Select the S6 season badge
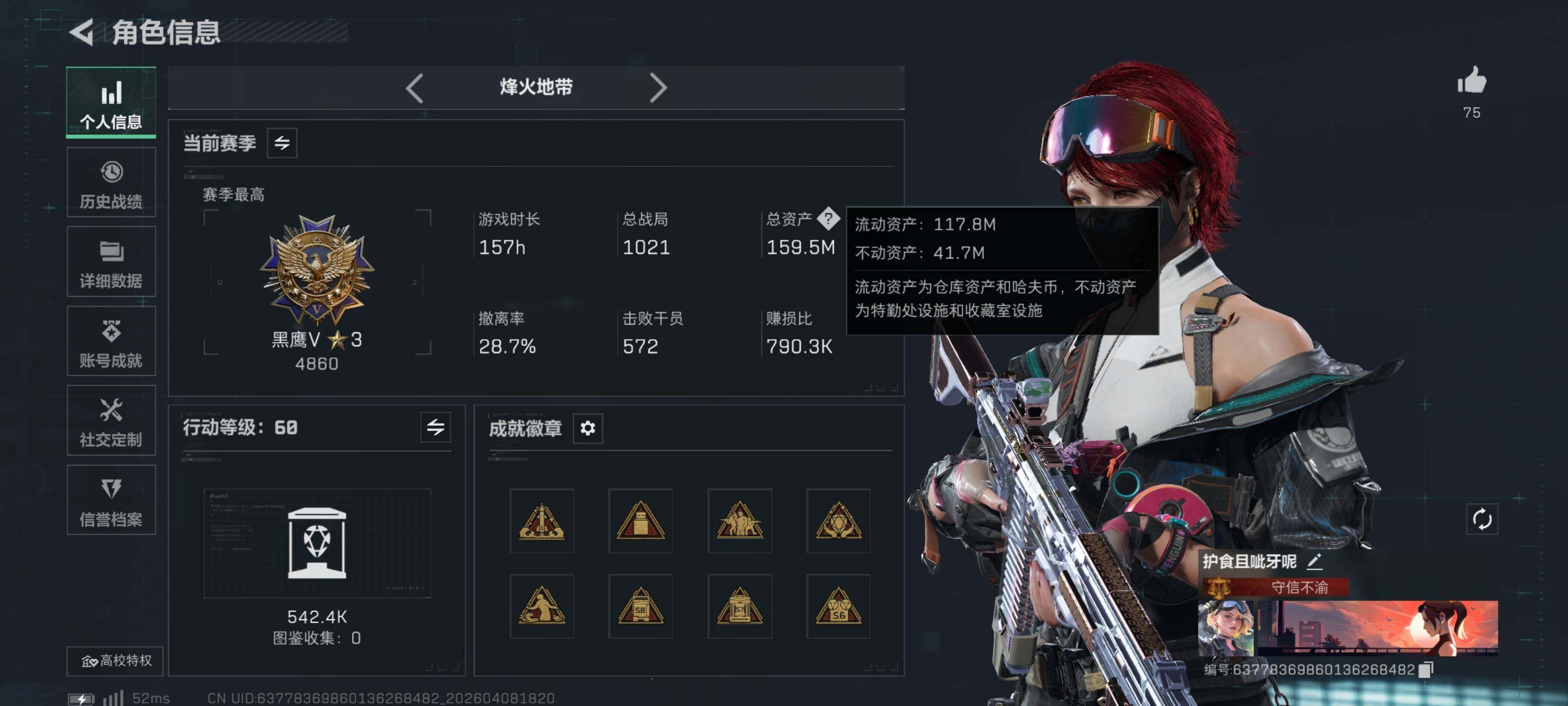This screenshot has width=1568, height=706. click(x=838, y=606)
